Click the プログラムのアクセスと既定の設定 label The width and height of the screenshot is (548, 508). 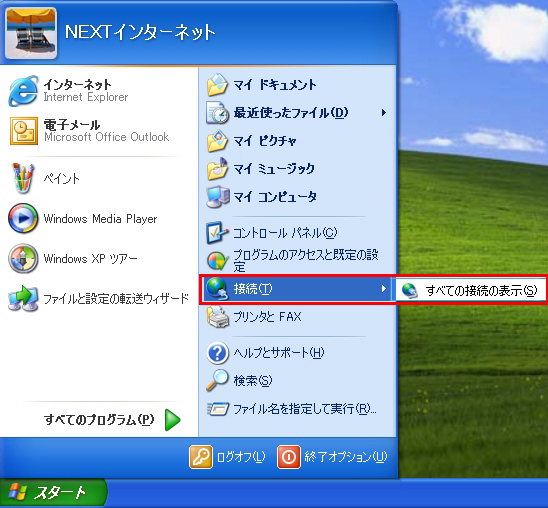coord(306,260)
